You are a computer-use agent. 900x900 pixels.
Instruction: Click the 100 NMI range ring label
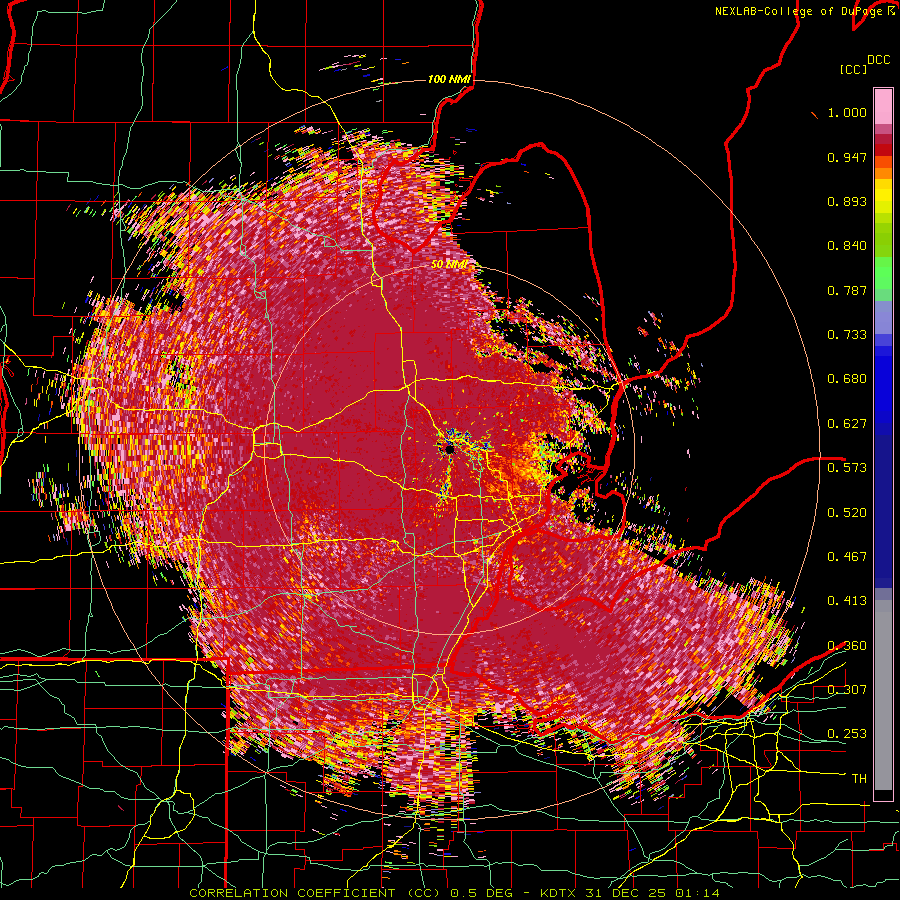pos(450,79)
